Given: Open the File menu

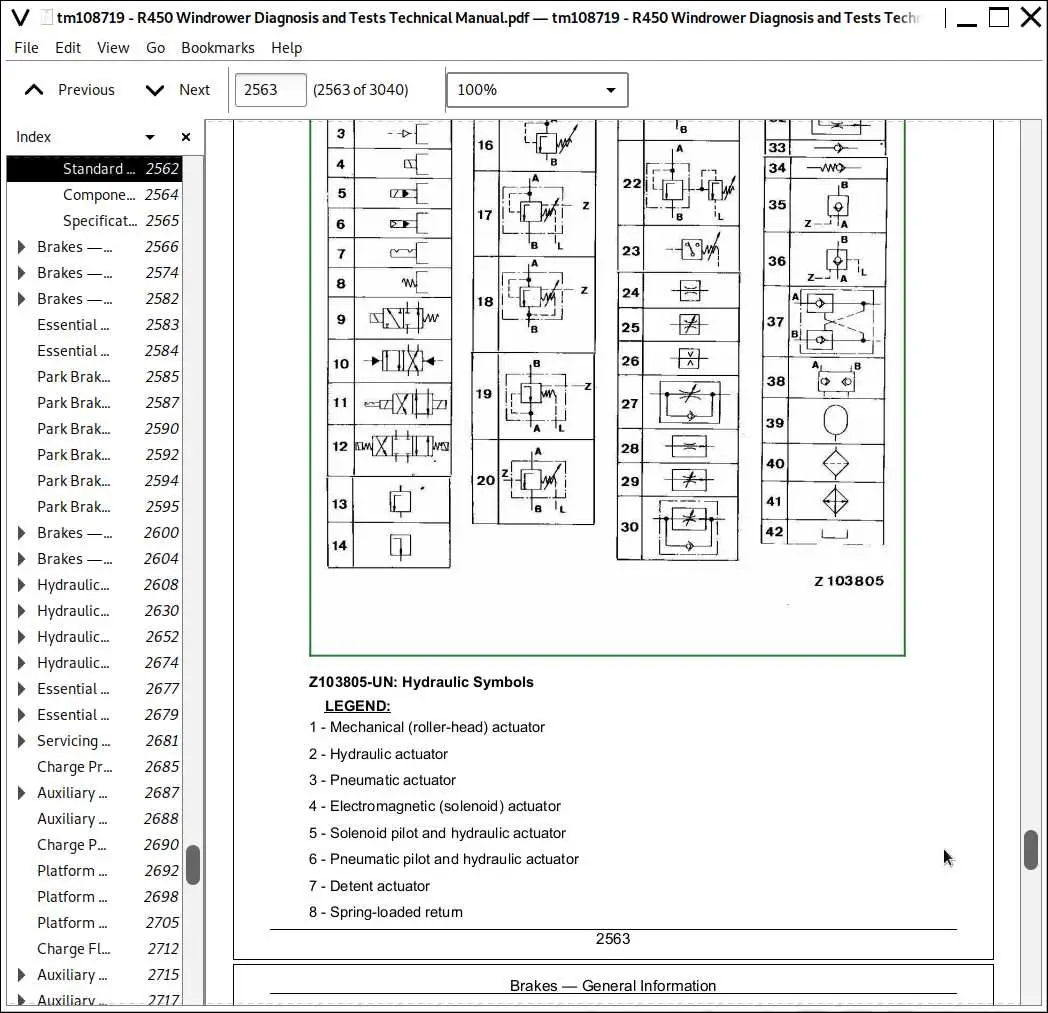Looking at the screenshot, I should (27, 47).
